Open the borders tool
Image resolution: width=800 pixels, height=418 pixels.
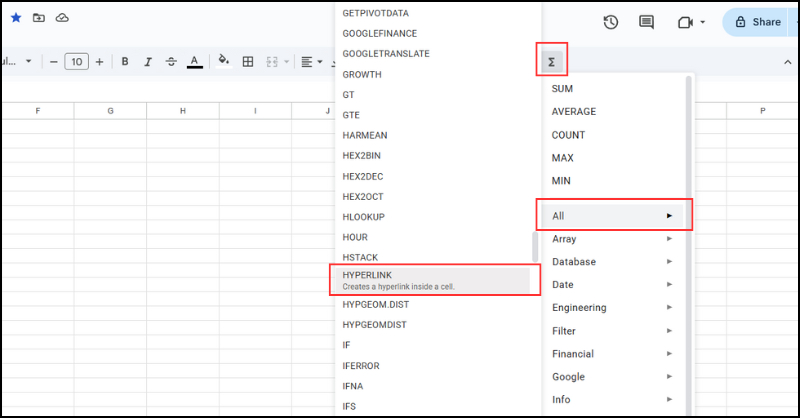[248, 62]
